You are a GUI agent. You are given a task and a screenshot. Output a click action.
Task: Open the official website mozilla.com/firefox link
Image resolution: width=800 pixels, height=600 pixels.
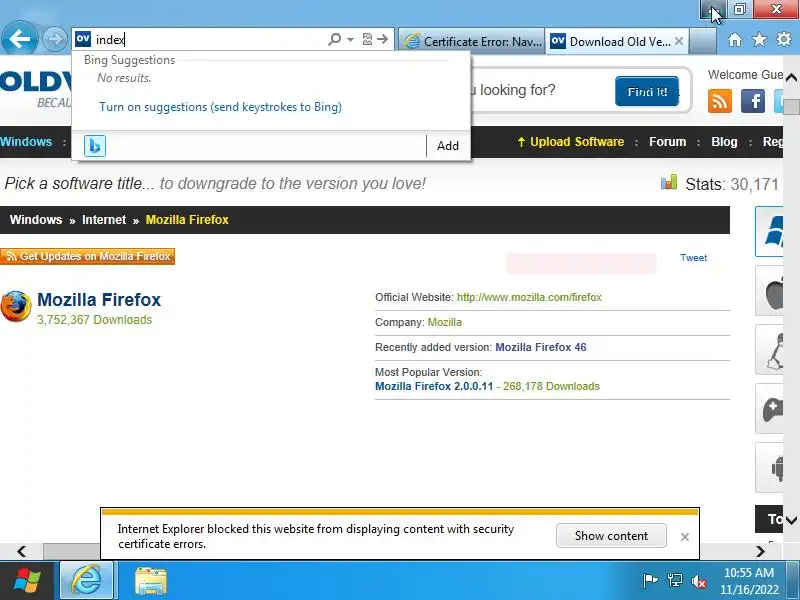tap(529, 297)
